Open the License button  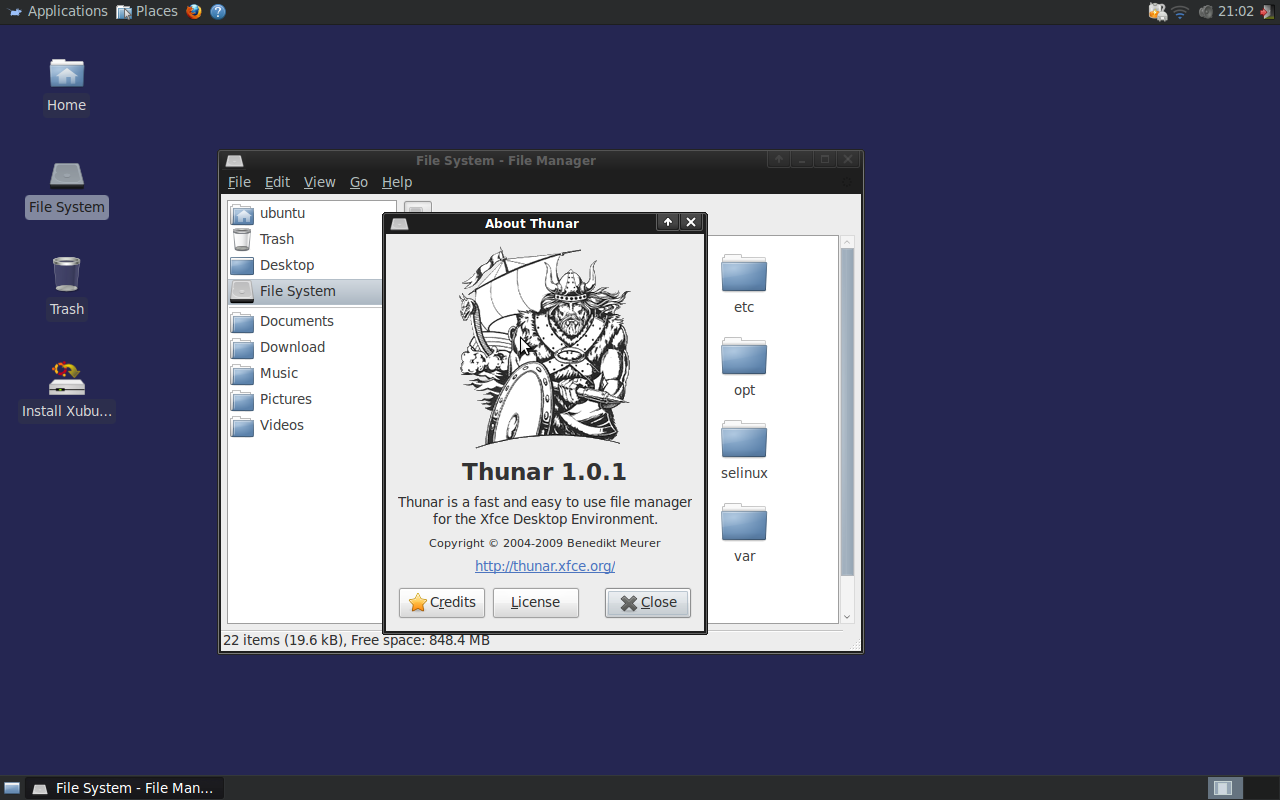pyautogui.click(x=535, y=602)
